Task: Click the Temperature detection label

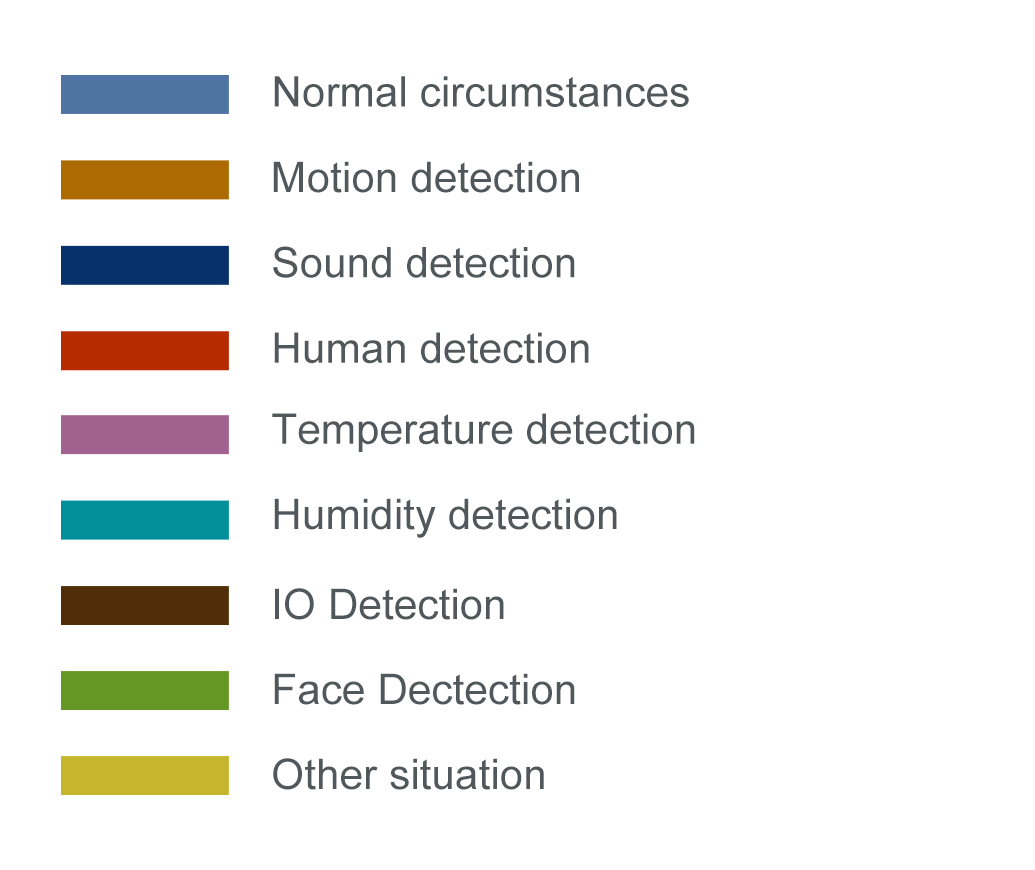Action: [x=484, y=430]
